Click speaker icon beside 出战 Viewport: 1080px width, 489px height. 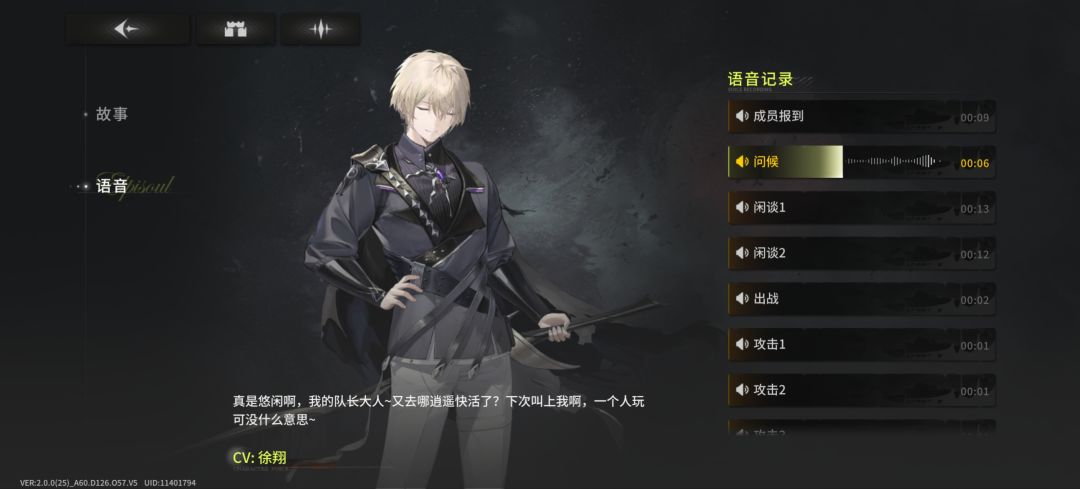point(742,299)
